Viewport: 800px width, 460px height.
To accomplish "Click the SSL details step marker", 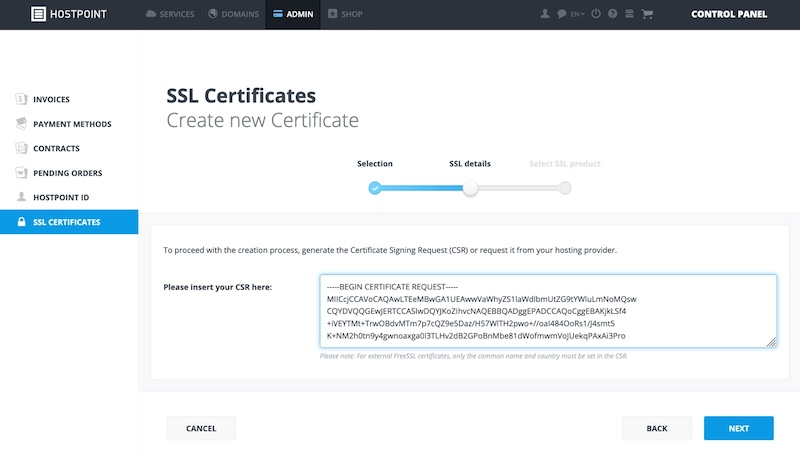I will pos(470,188).
